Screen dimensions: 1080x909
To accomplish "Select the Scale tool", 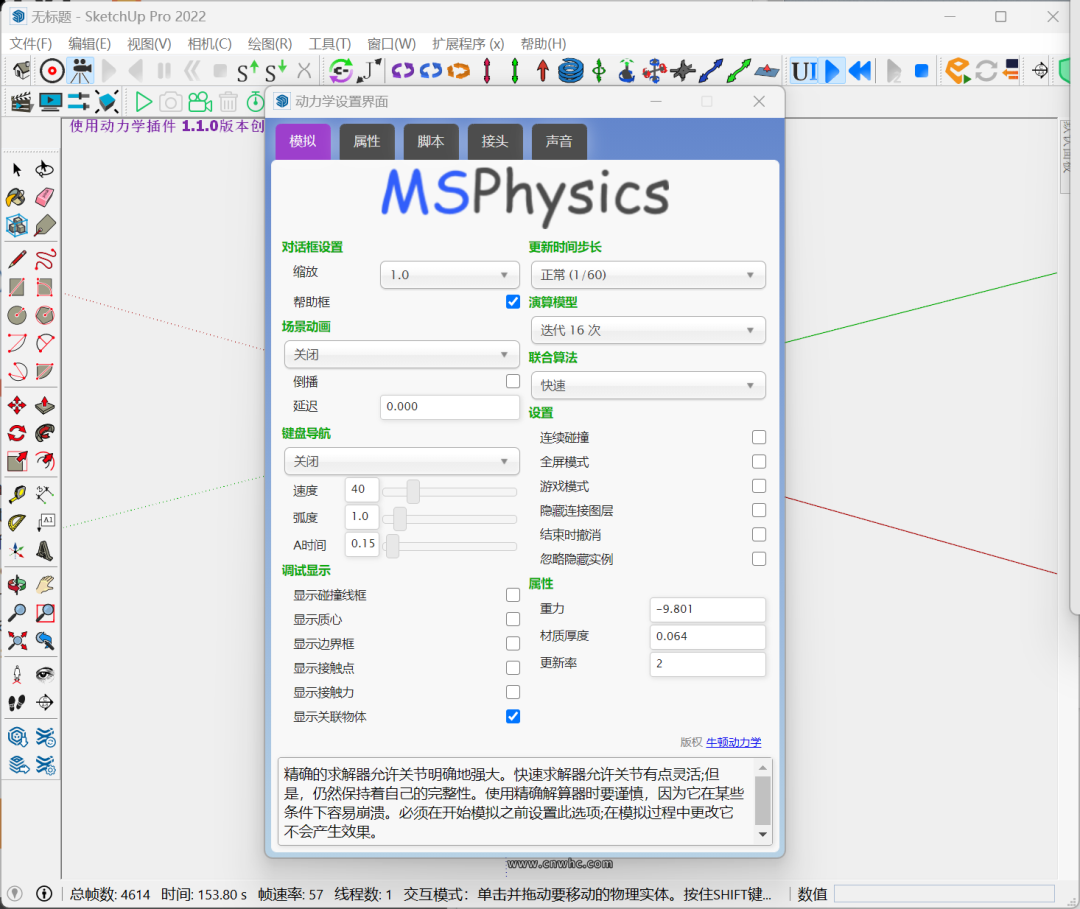I will [17, 461].
